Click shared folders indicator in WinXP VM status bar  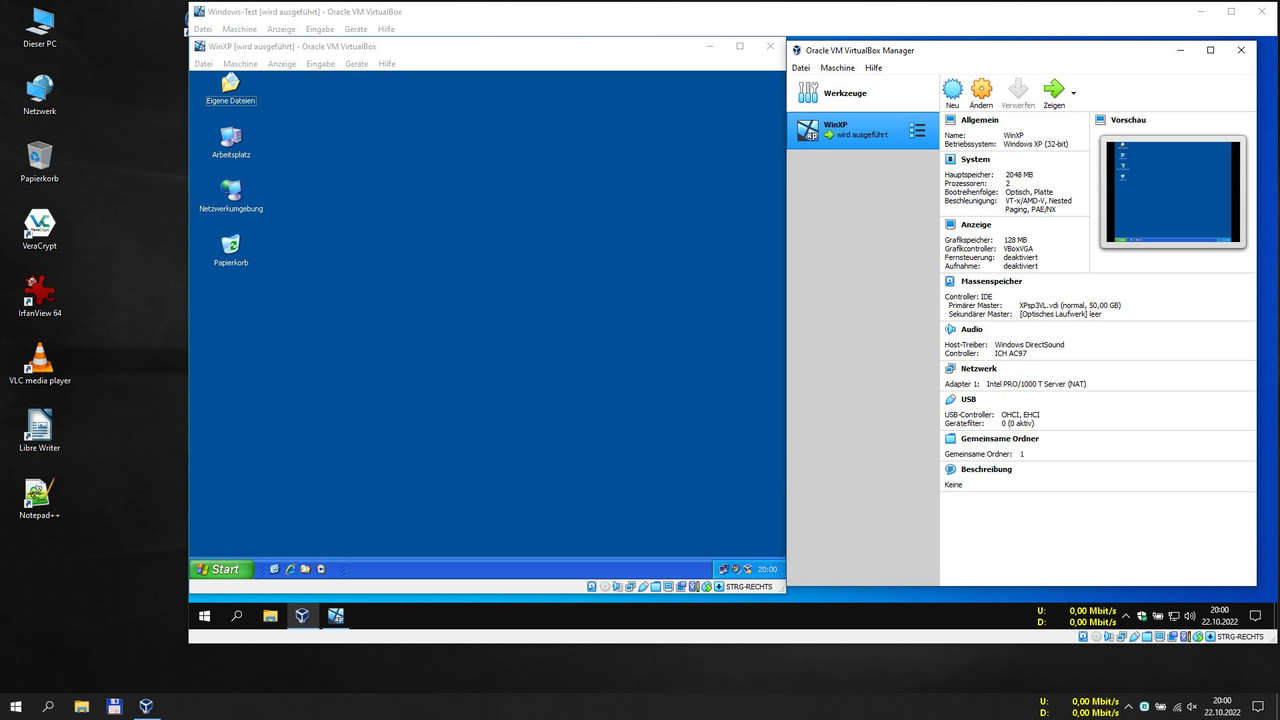click(656, 587)
